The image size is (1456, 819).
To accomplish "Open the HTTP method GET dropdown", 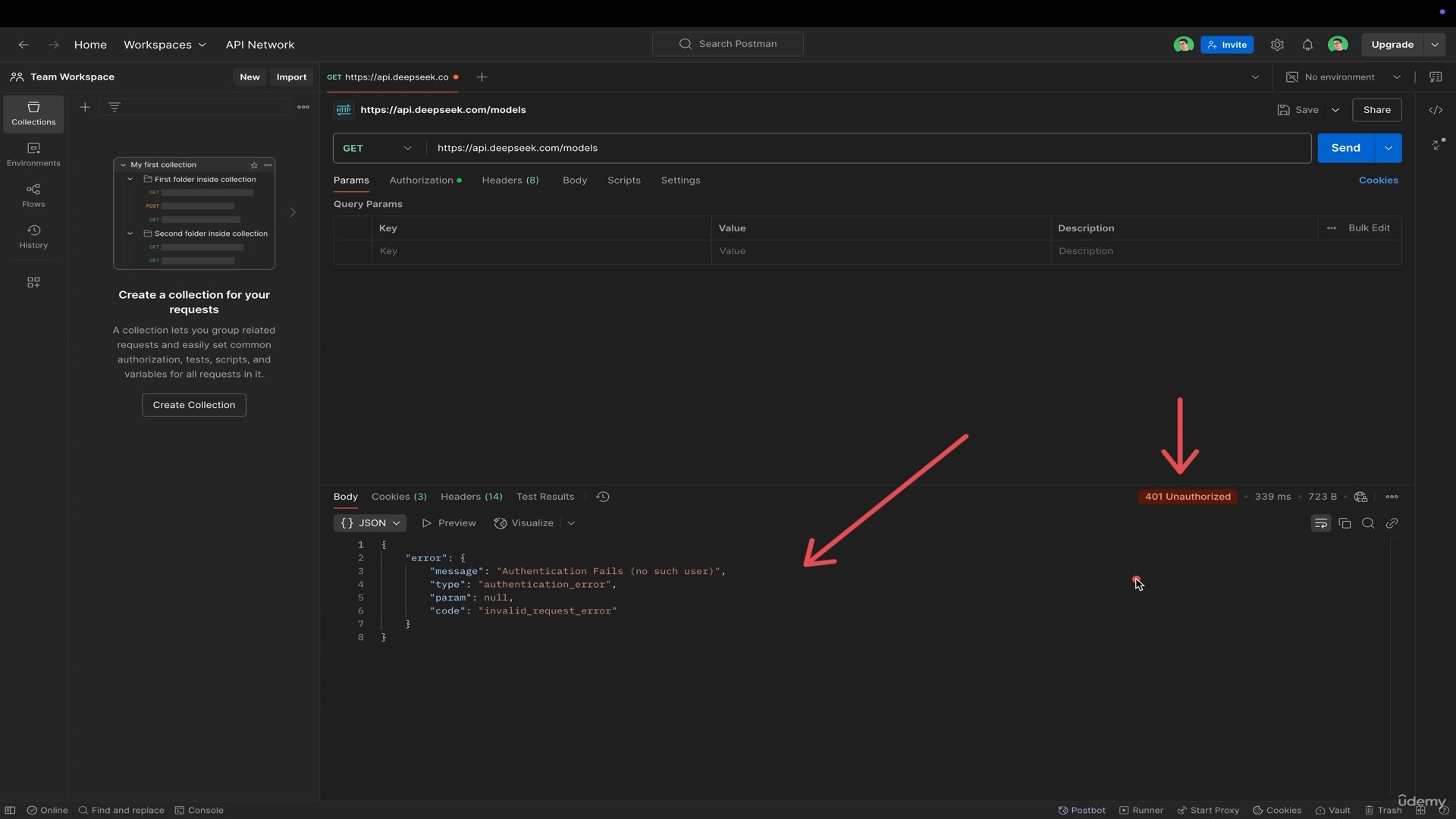I will click(x=377, y=148).
